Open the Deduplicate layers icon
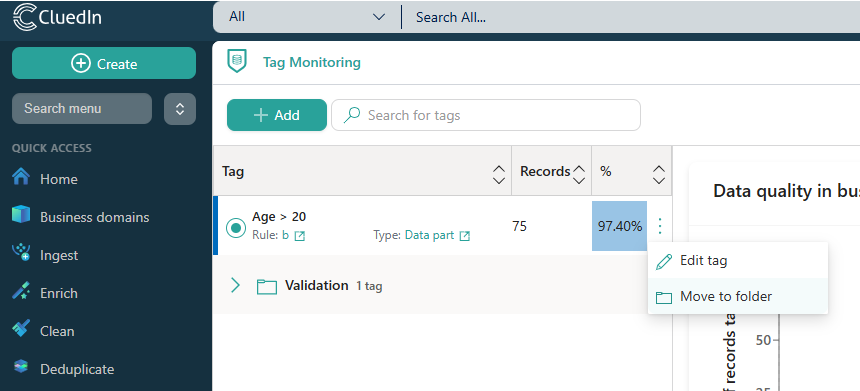Image resolution: width=860 pixels, height=391 pixels. (21, 367)
